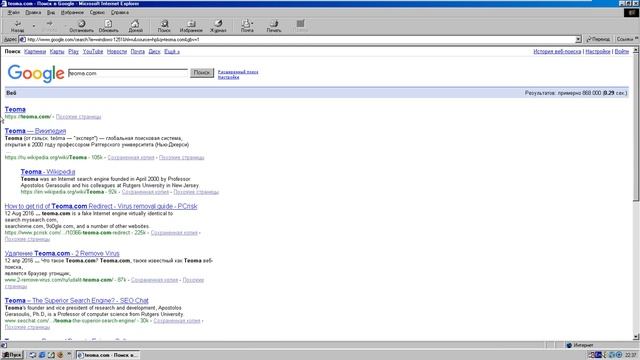Open the Справка menu
The height and width of the screenshot is (360, 640).
[x=120, y=12]
